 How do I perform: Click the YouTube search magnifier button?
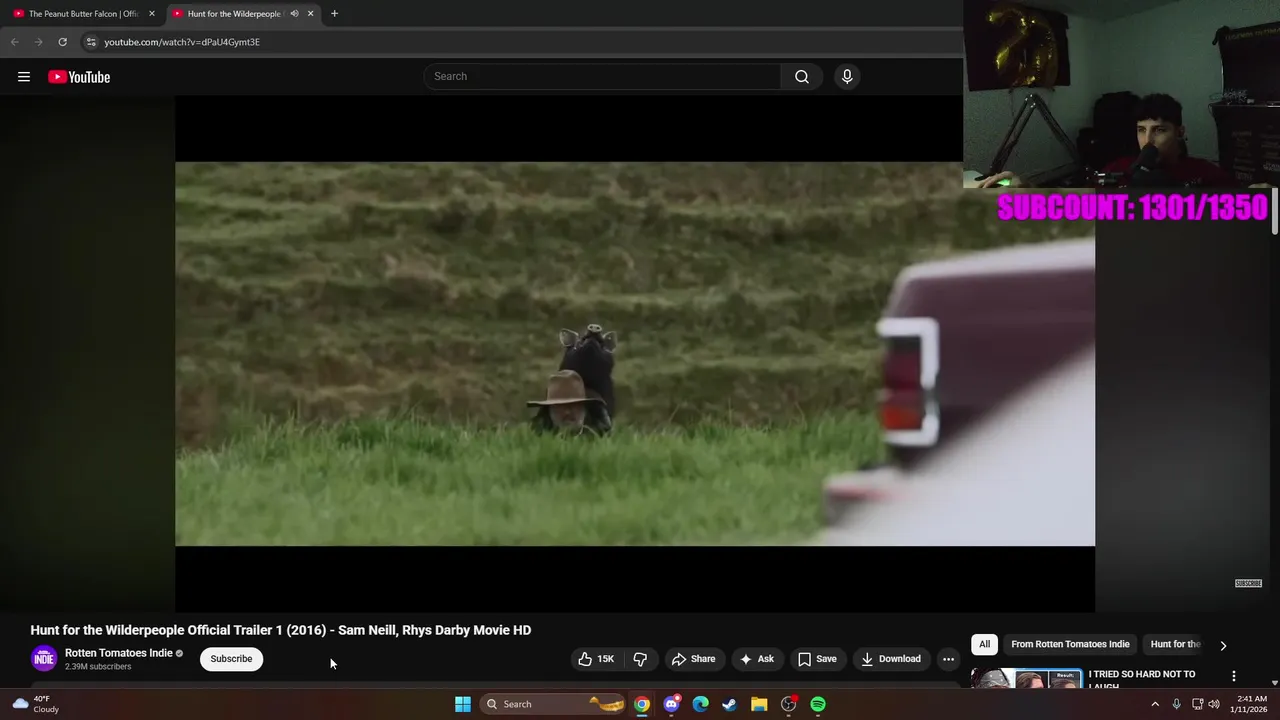tap(802, 77)
